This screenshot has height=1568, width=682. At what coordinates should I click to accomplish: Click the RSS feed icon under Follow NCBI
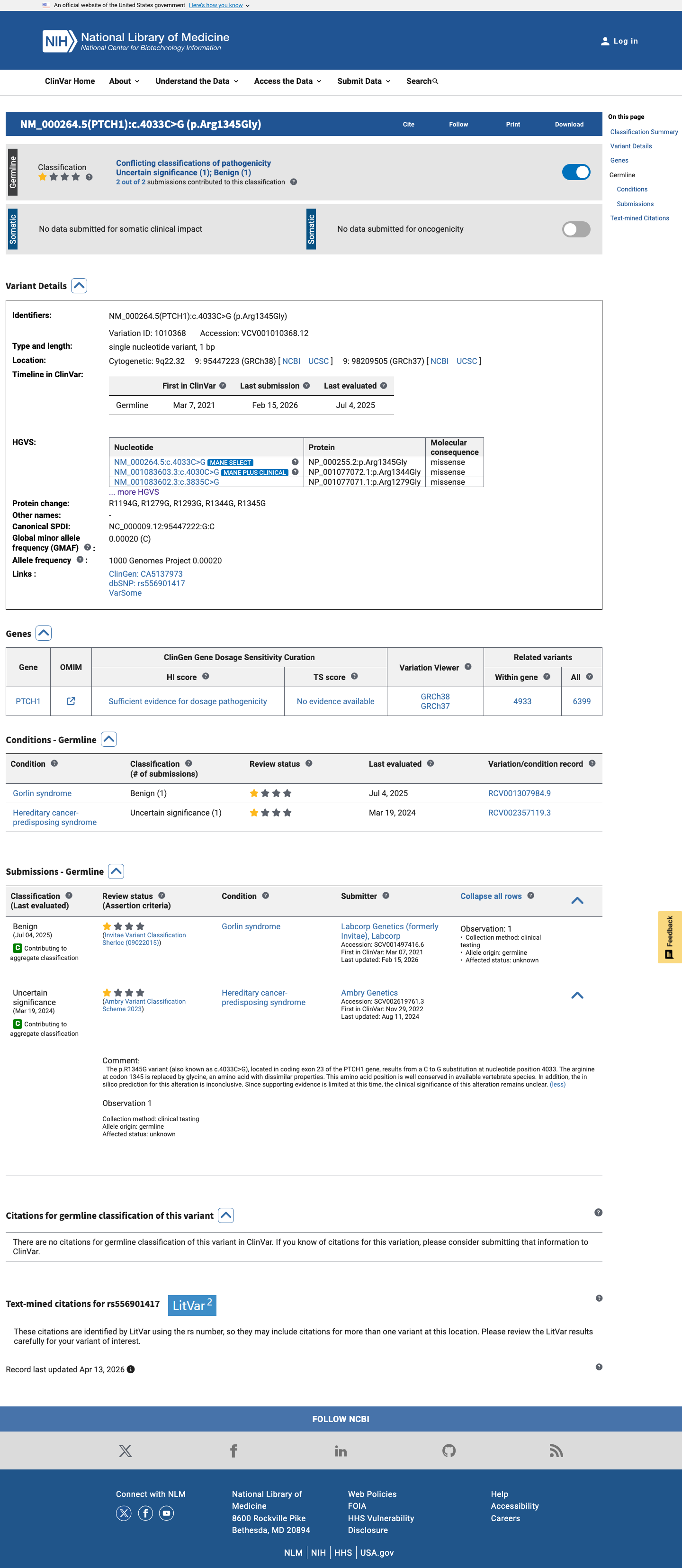tap(556, 1451)
